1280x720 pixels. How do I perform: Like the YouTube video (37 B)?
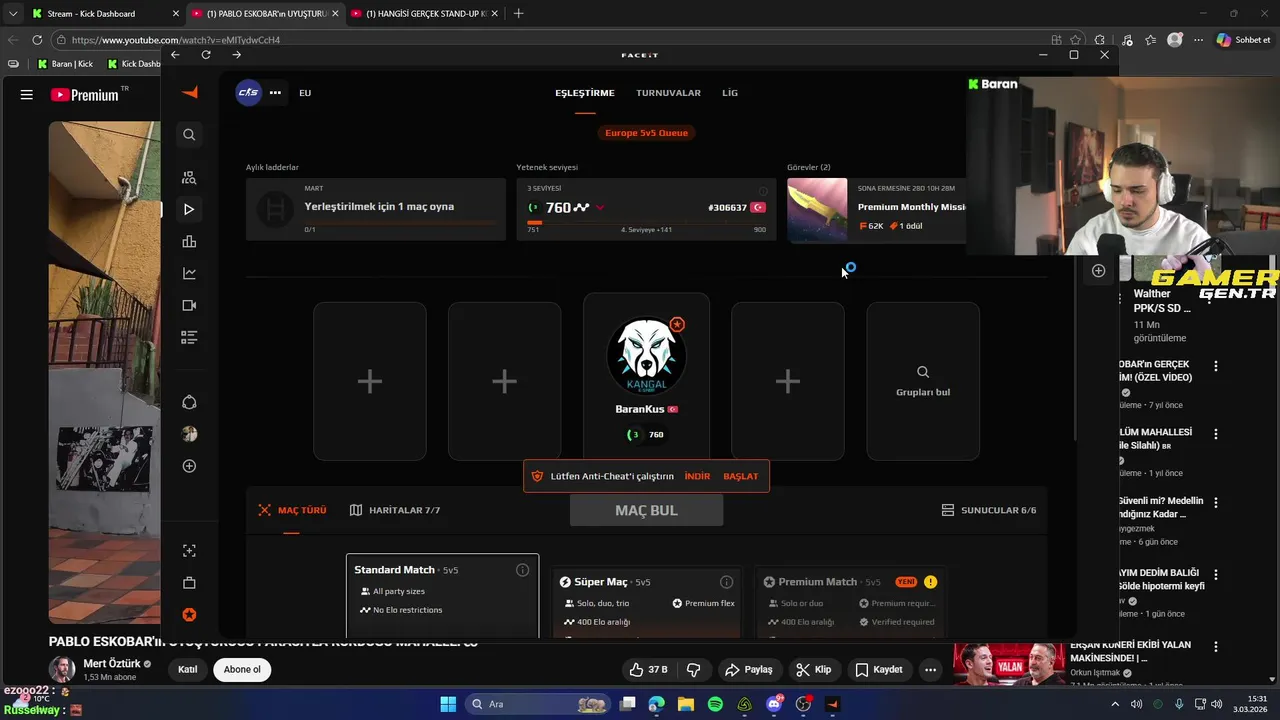tap(648, 669)
